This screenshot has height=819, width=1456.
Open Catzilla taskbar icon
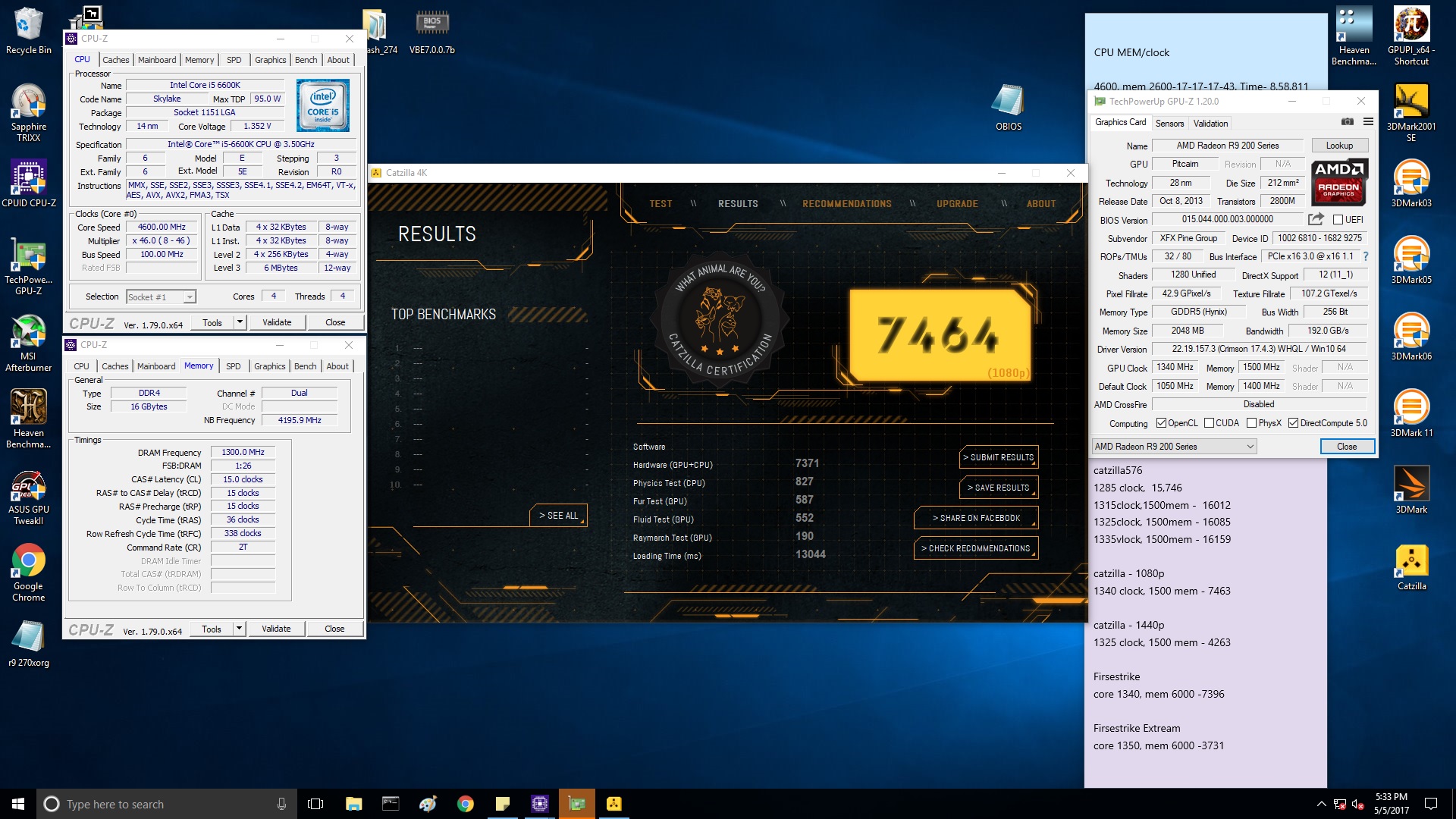point(614,804)
